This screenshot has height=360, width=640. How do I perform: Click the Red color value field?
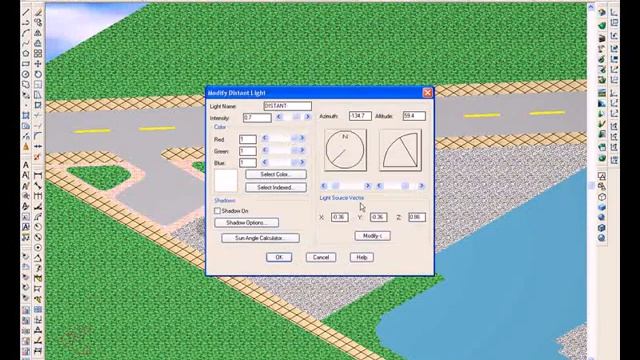(x=248, y=140)
